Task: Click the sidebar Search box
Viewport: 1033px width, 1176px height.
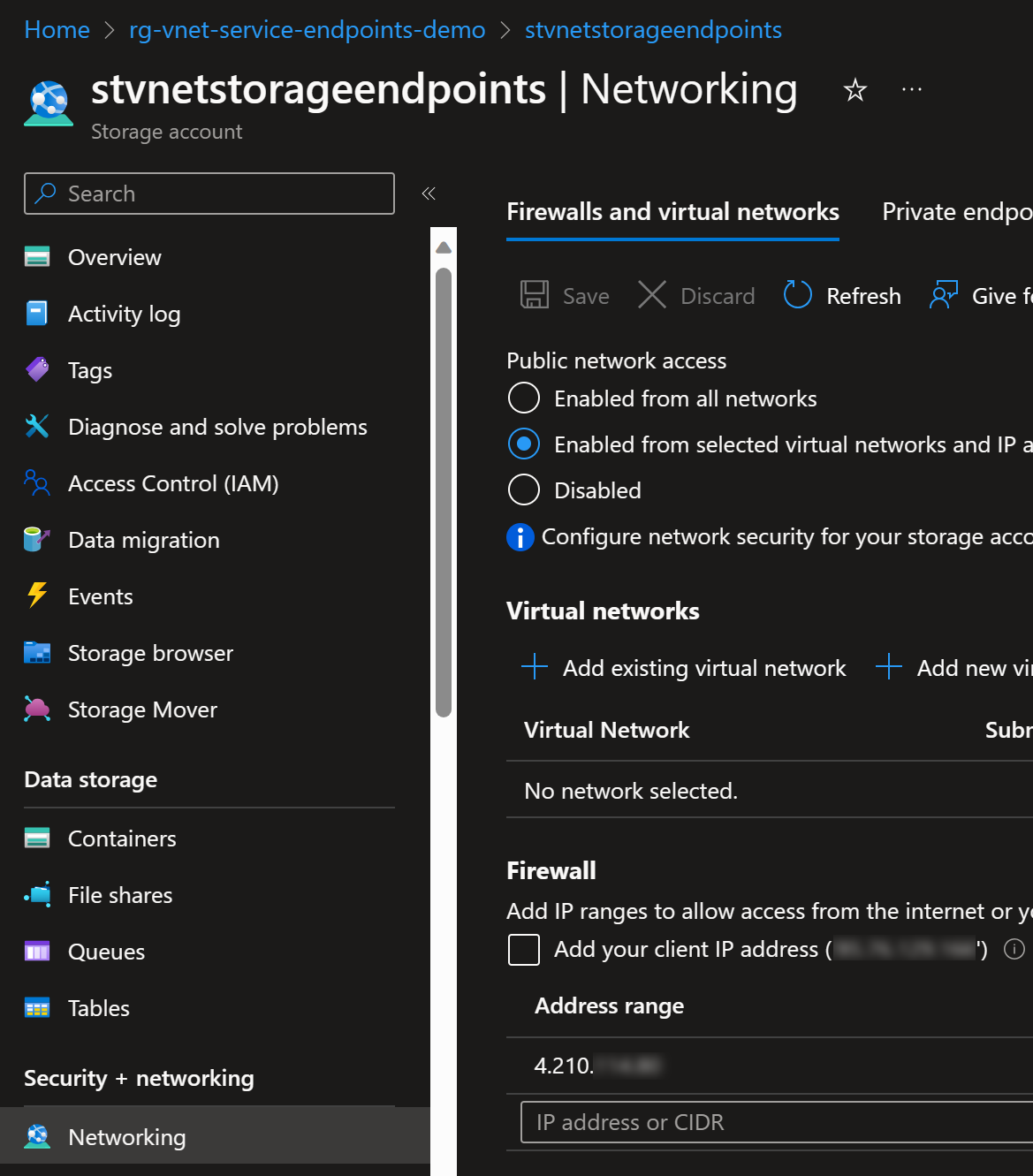Action: pos(209,193)
